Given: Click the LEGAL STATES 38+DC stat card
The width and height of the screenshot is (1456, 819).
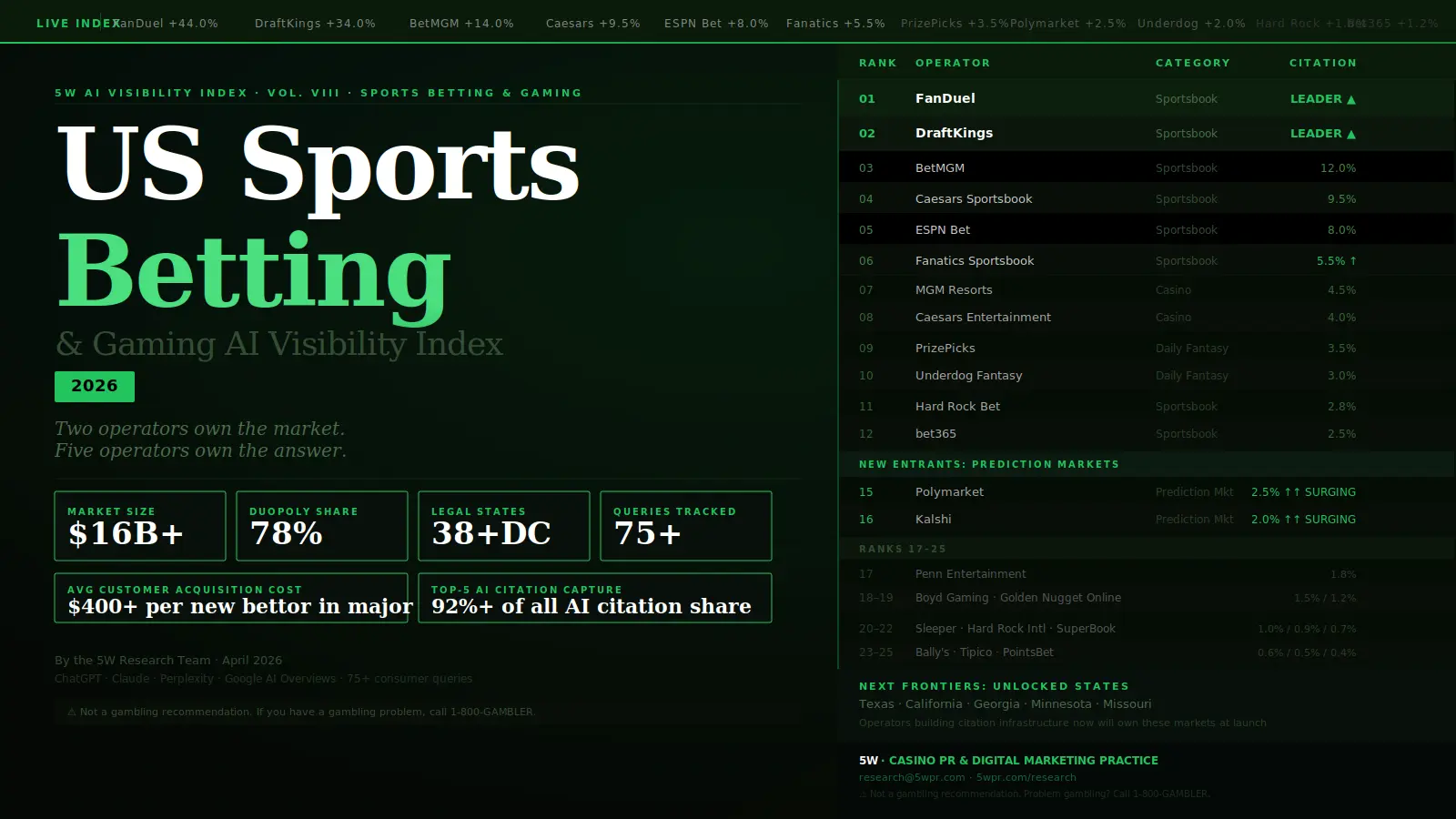Looking at the screenshot, I should pyautogui.click(x=504, y=526).
